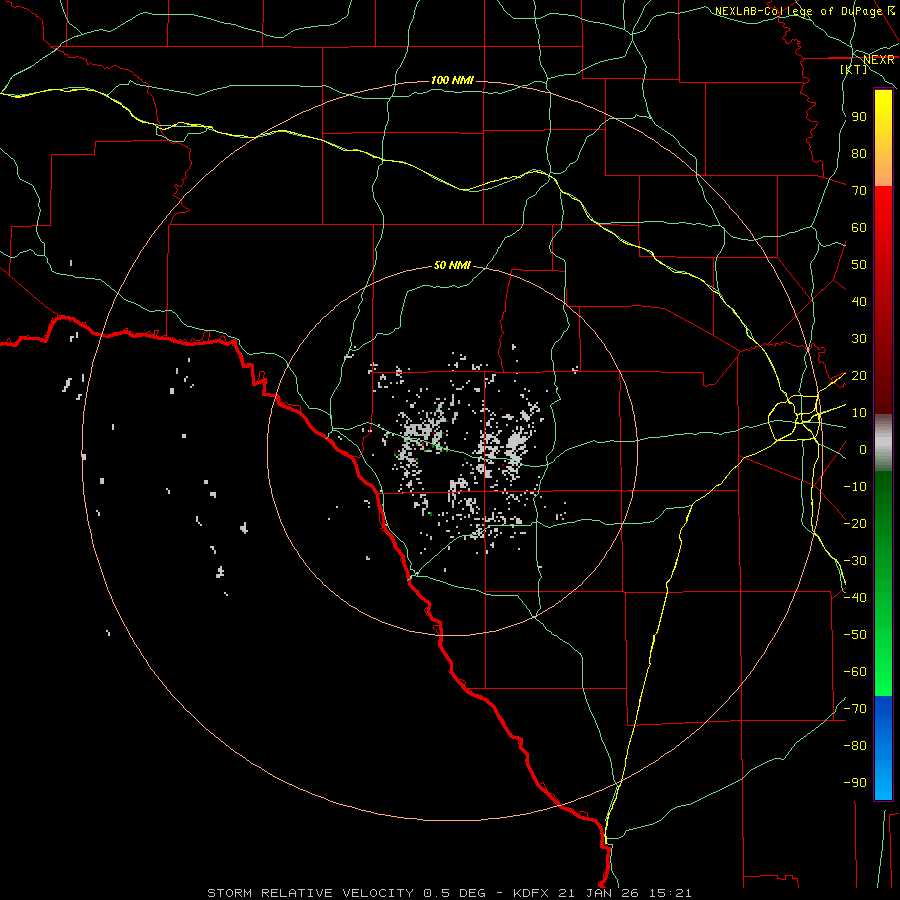Click the positive 50 knot scale label
Image resolution: width=900 pixels, height=900 pixels.
click(859, 265)
